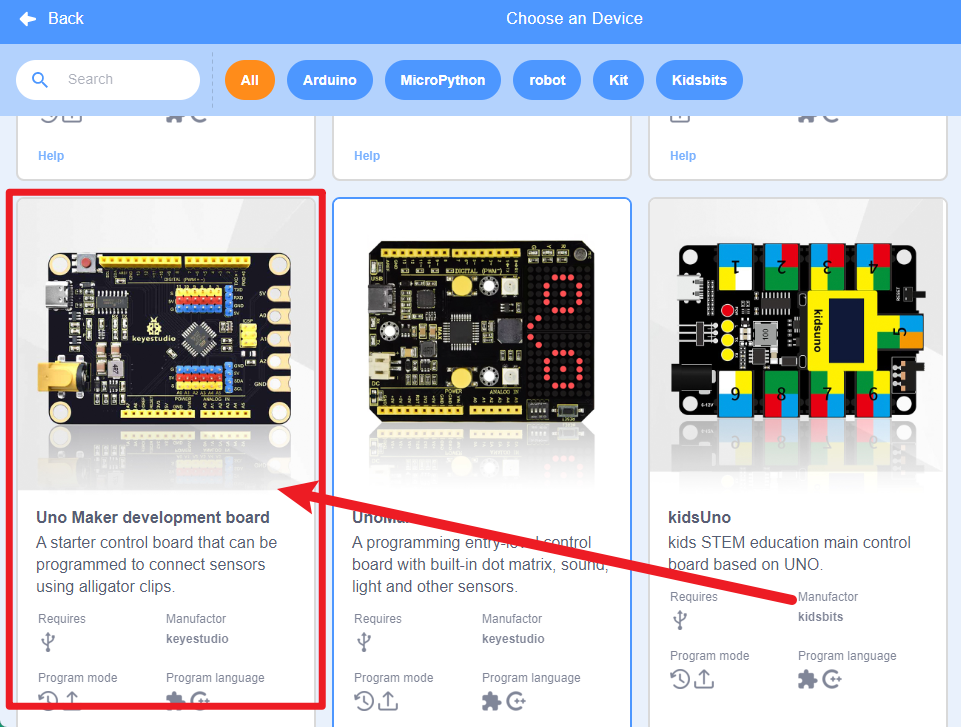
Task: Click Requires label on Uno Maker card
Action: point(62,619)
